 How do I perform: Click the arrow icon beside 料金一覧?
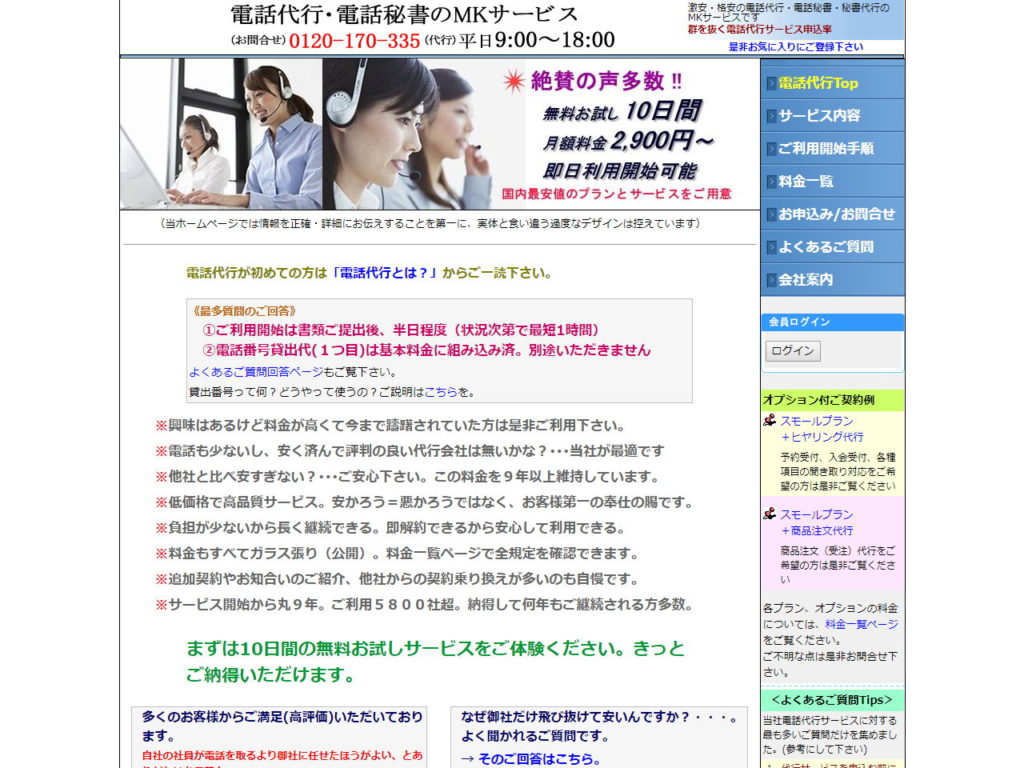tap(770, 182)
